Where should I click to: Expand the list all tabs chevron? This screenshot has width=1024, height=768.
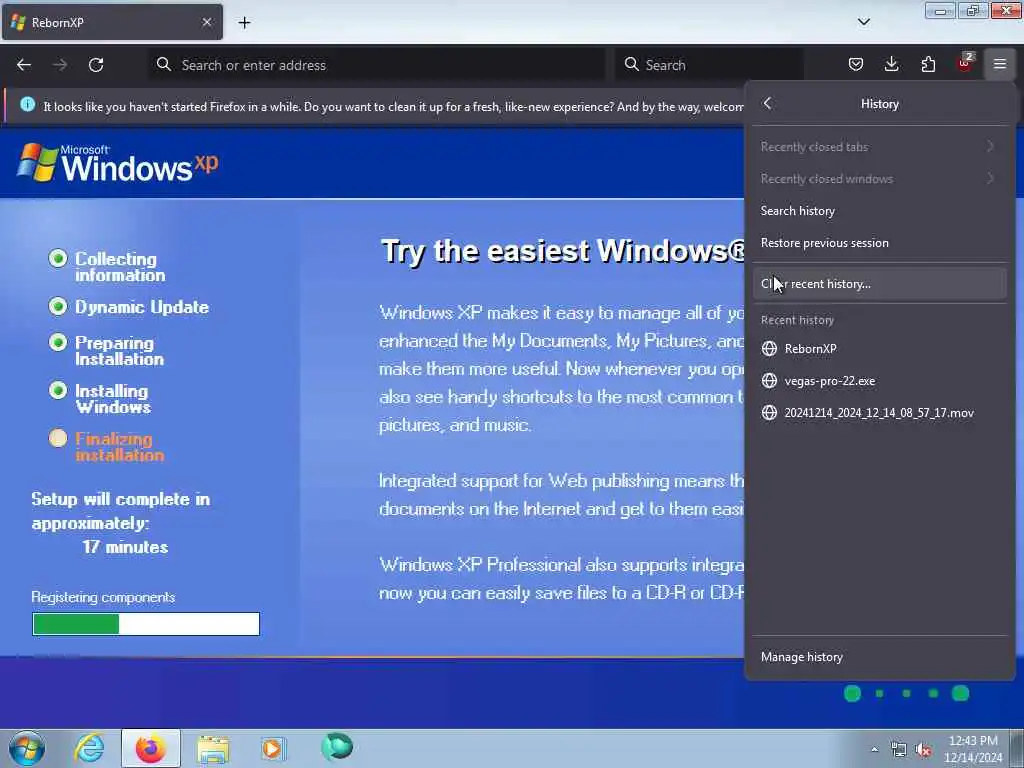click(863, 22)
